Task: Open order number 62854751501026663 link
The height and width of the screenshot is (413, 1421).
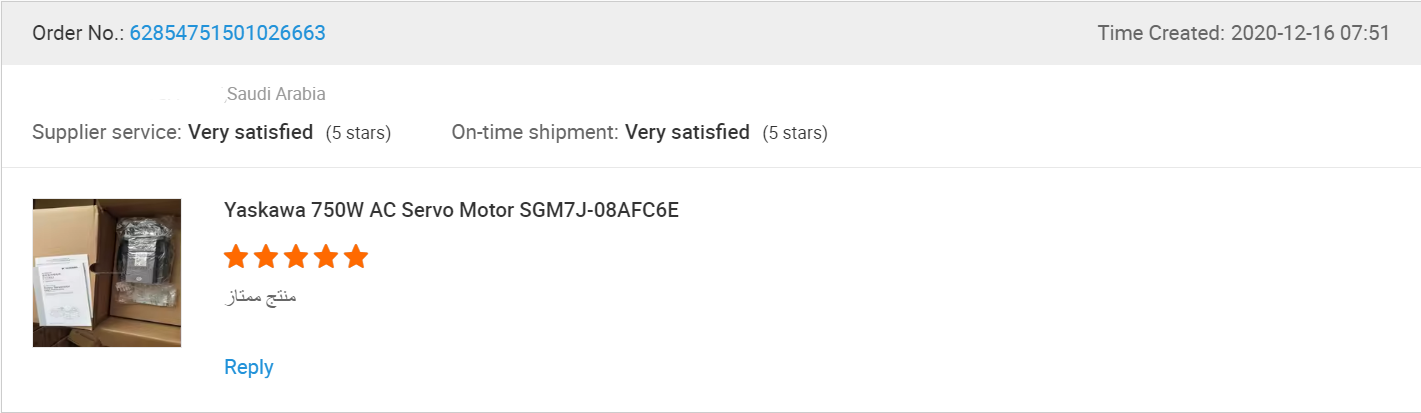Action: (x=227, y=33)
